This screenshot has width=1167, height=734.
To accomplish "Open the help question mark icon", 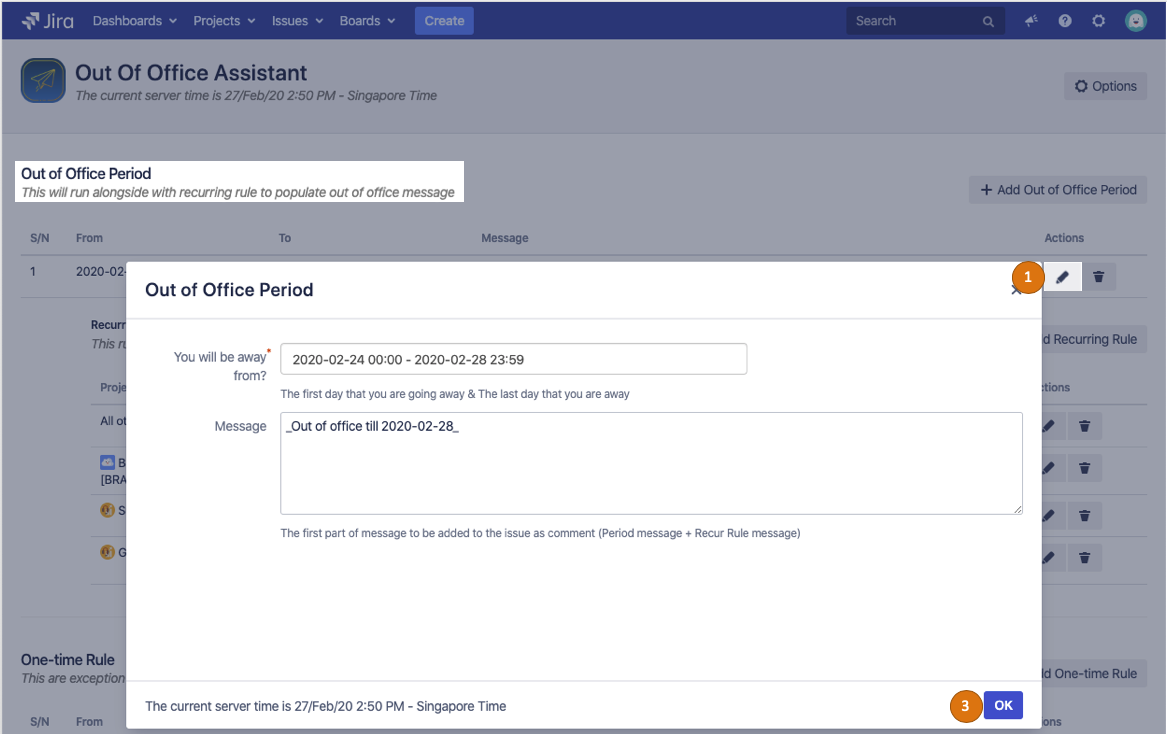I will coord(1065,21).
